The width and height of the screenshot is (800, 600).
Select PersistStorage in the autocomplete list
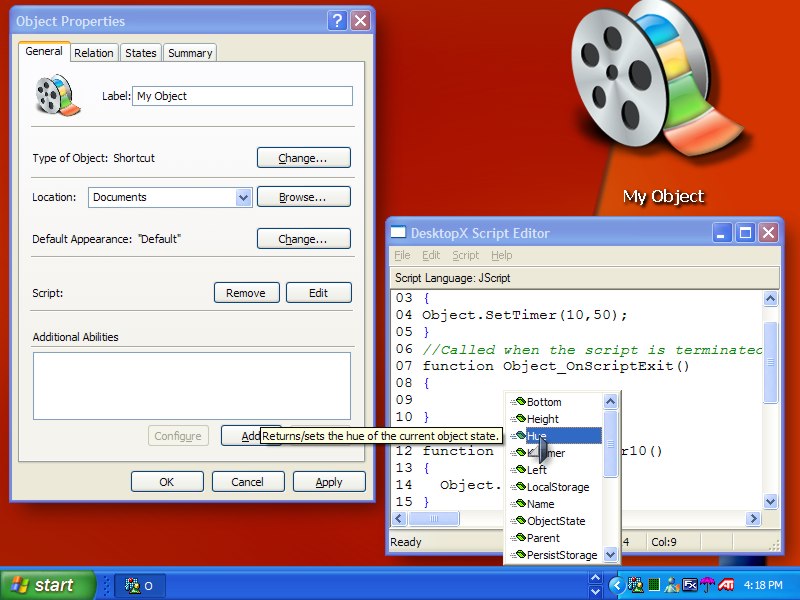(562, 555)
